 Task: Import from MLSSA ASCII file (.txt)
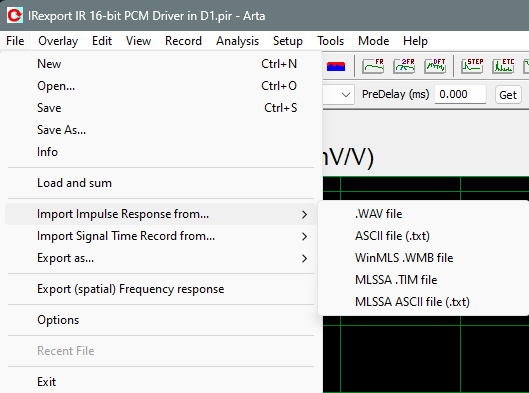point(424,302)
